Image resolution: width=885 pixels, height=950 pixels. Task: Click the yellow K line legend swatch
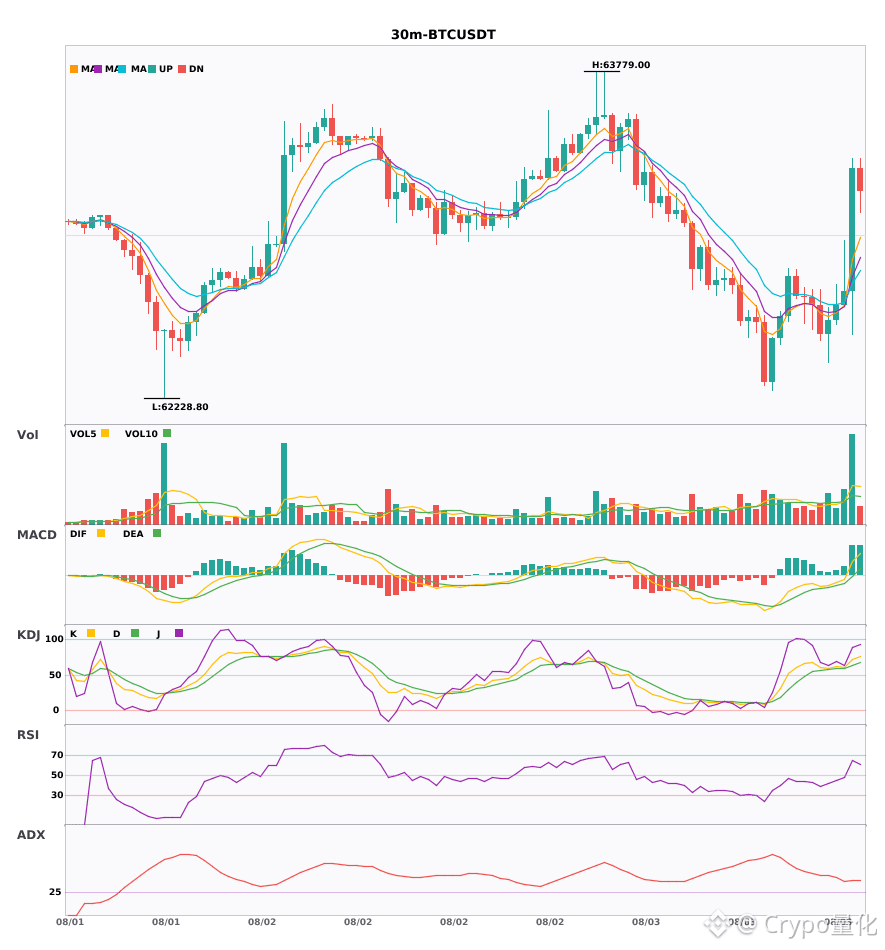[x=91, y=633]
